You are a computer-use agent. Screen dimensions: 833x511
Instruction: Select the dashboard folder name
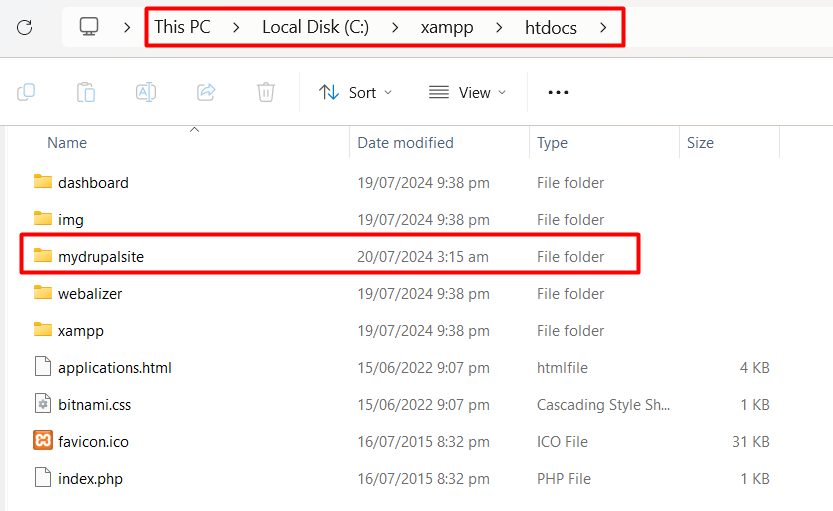[94, 183]
